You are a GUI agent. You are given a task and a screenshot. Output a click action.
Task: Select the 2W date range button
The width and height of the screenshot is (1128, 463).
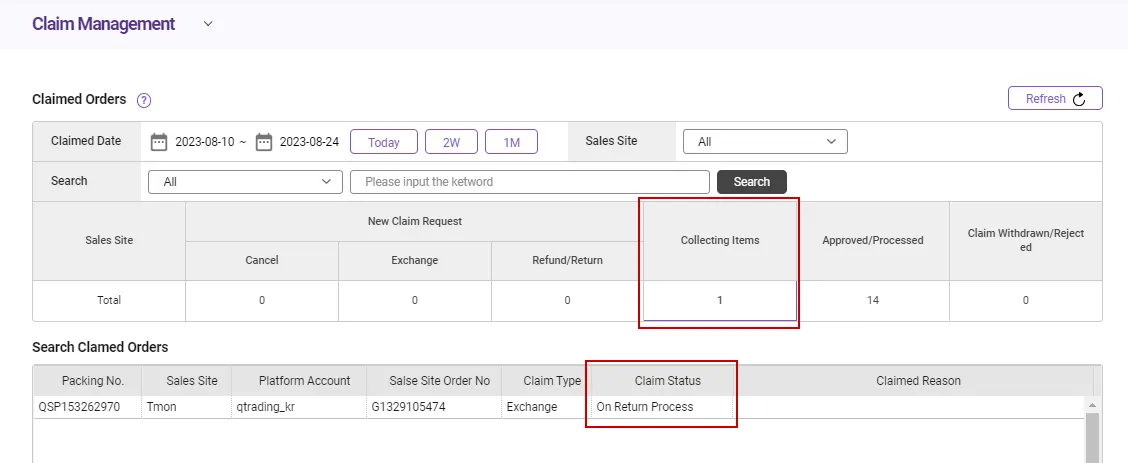(x=451, y=142)
